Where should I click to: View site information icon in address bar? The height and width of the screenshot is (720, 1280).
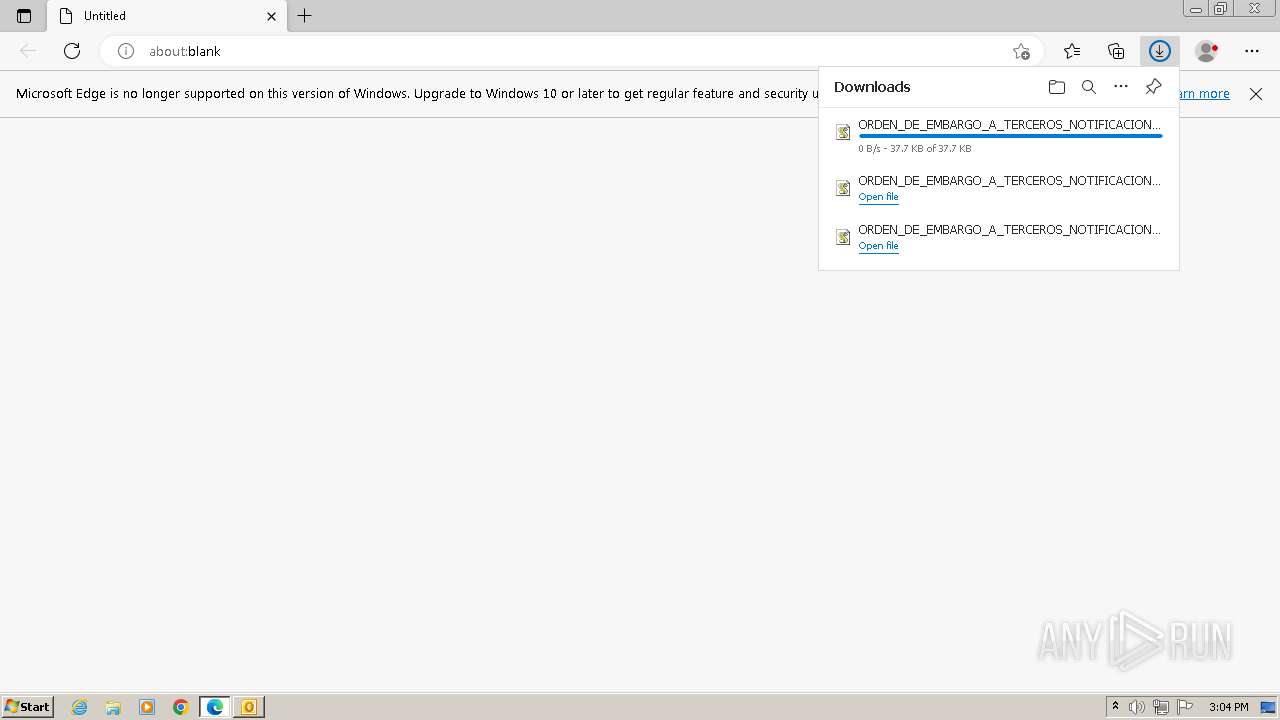click(x=126, y=51)
